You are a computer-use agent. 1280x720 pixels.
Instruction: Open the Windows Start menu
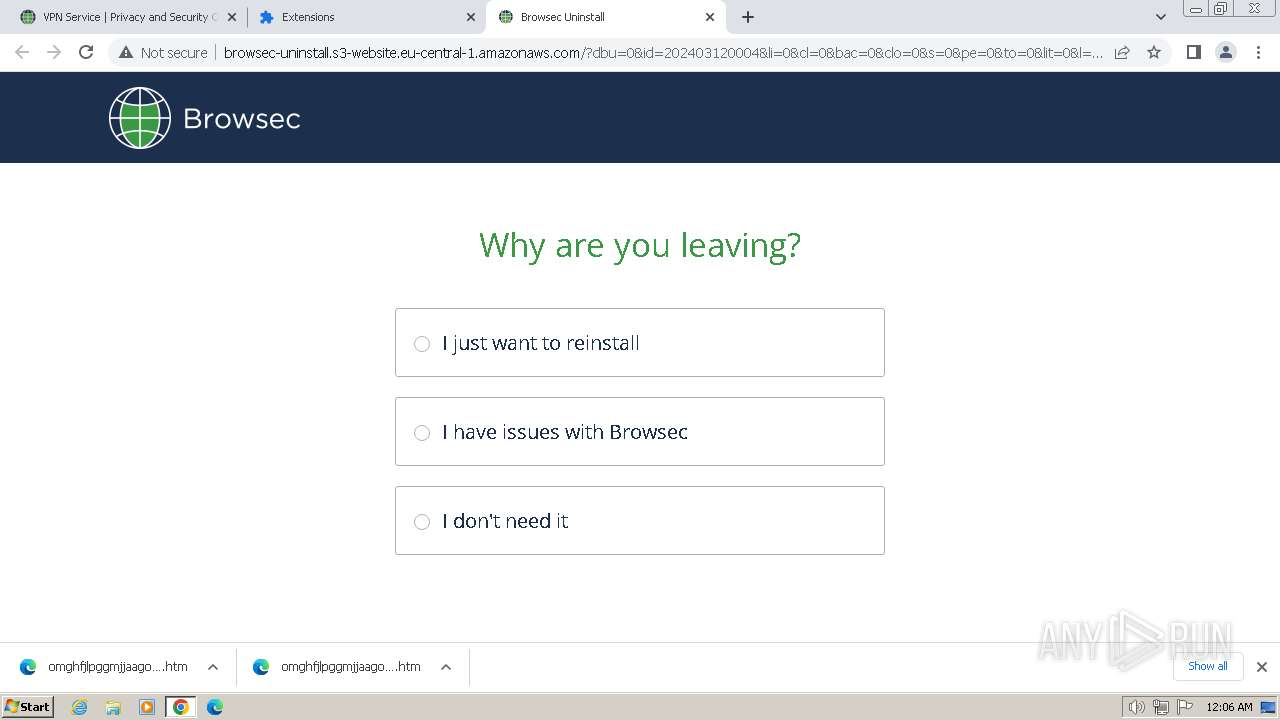(x=28, y=707)
